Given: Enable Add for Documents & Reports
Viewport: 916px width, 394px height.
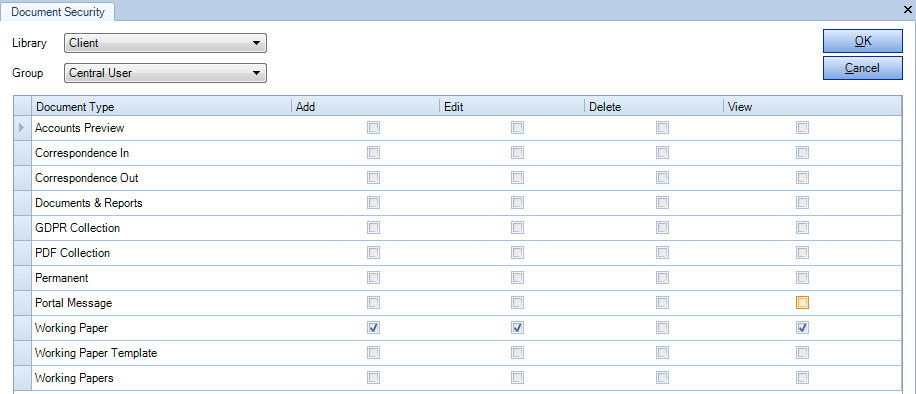Looking at the screenshot, I should coord(373,202).
